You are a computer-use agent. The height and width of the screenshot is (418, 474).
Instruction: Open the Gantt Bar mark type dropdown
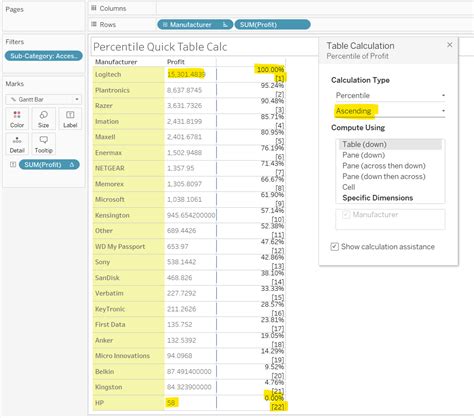tap(43, 99)
